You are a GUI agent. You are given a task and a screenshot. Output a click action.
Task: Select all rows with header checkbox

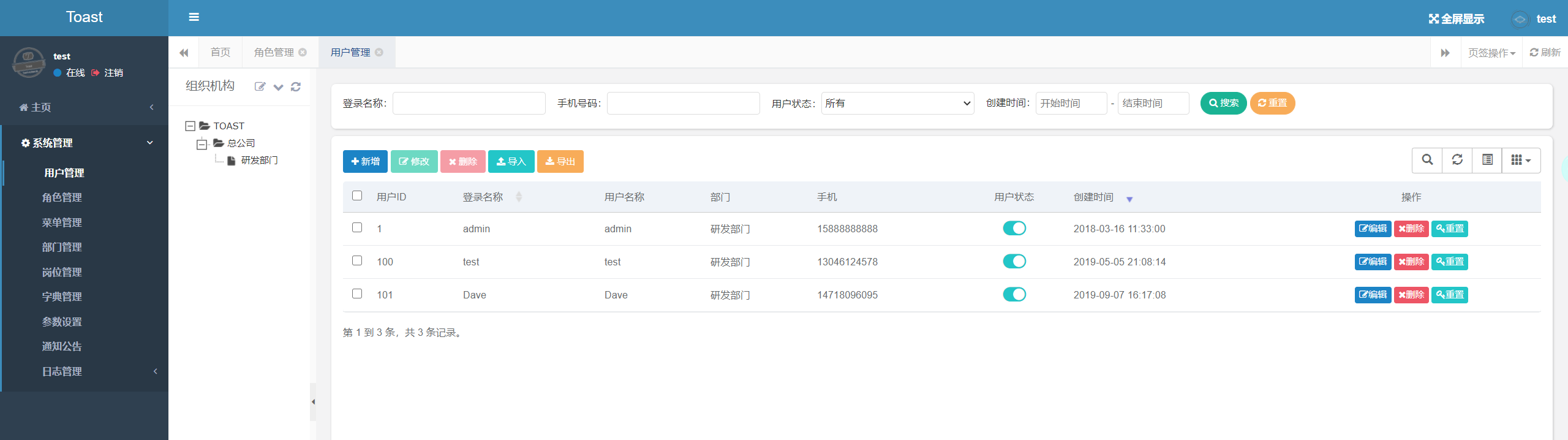(357, 196)
